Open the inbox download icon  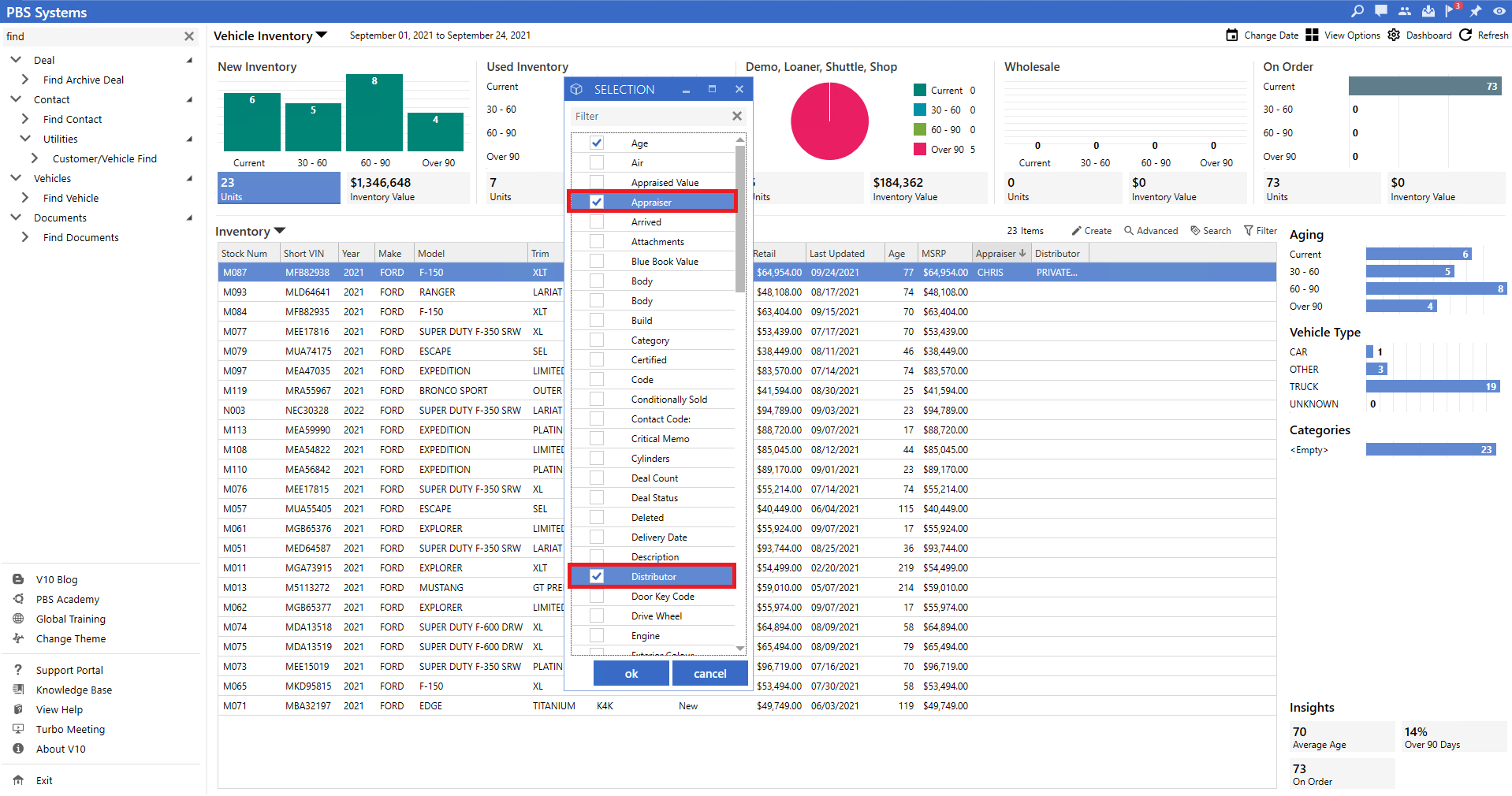(1428, 11)
